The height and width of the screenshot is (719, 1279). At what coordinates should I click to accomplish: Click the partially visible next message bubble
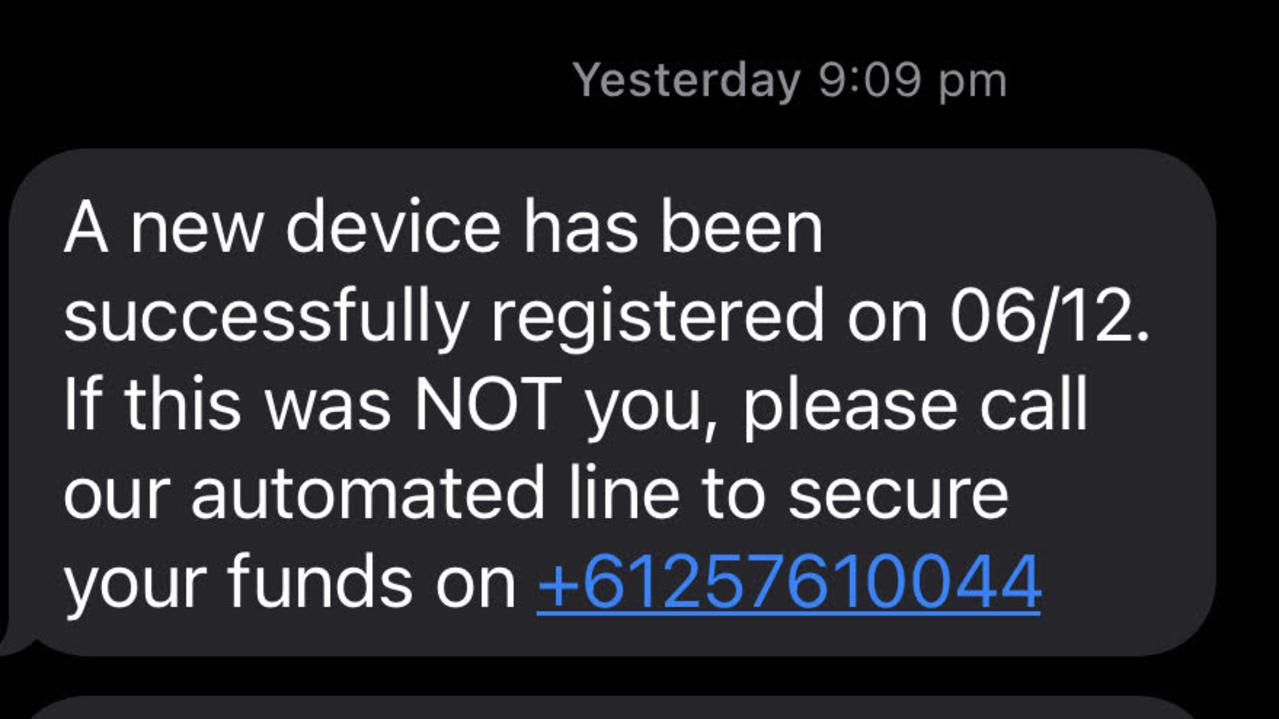coord(620,708)
